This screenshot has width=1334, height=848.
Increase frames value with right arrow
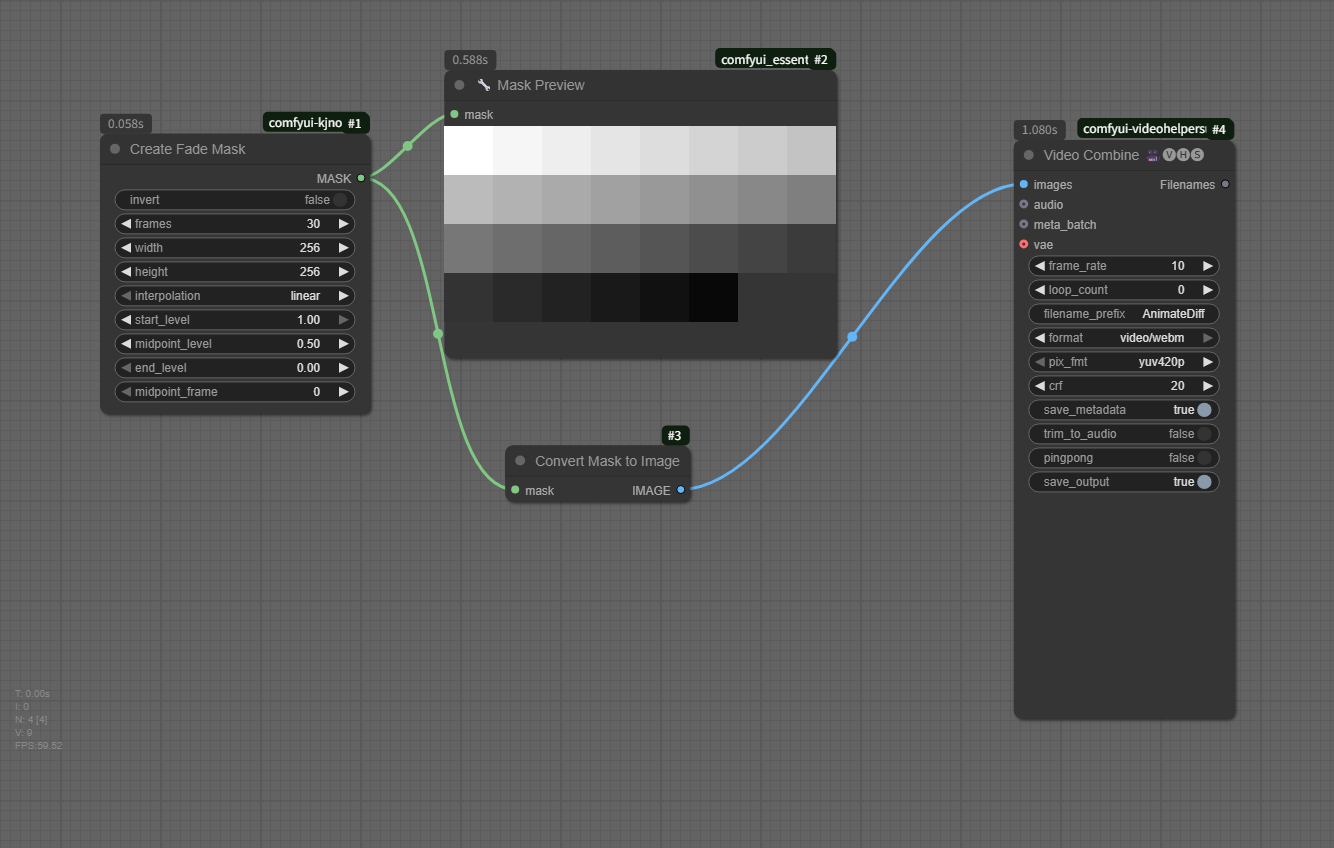pyautogui.click(x=343, y=224)
